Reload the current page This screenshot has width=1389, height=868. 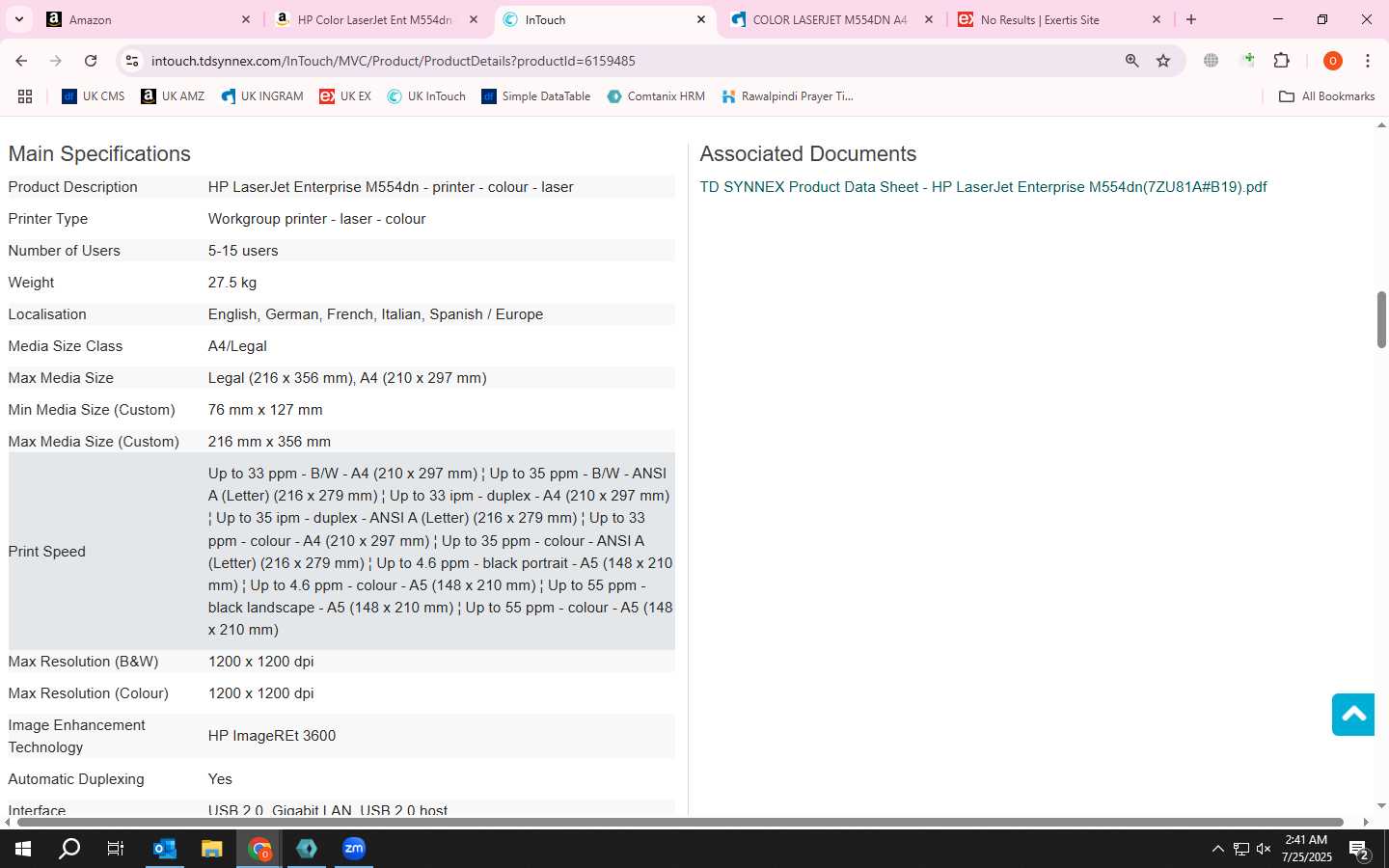[x=91, y=61]
